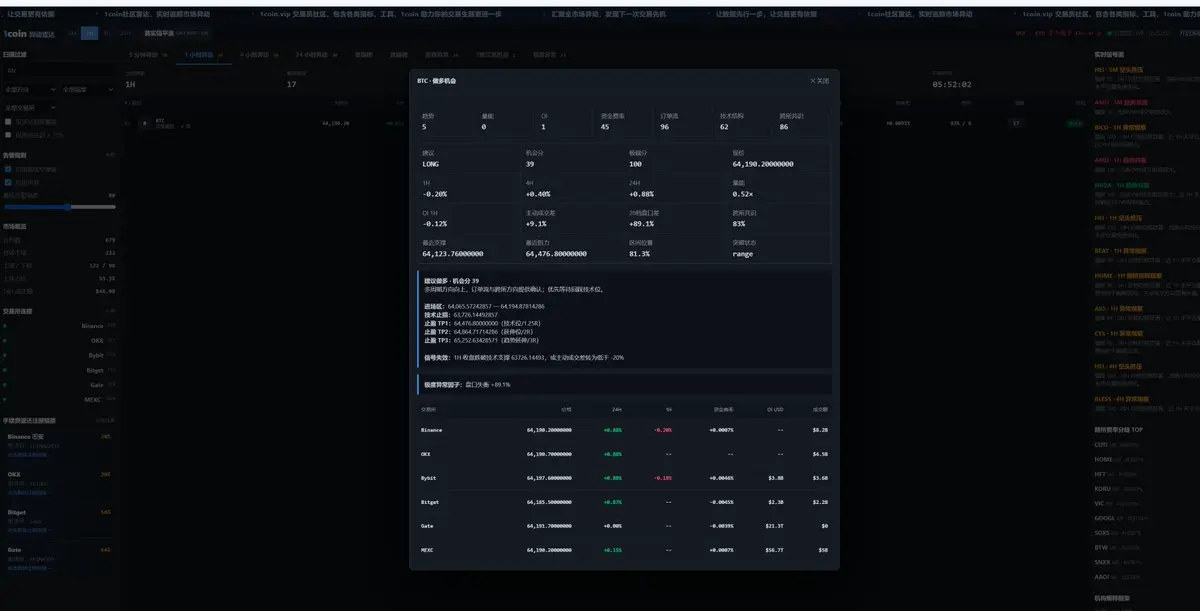This screenshot has width=1200, height=611.
Task: Click the MEXC row in the dialog exchange table
Action: pyautogui.click(x=624, y=550)
